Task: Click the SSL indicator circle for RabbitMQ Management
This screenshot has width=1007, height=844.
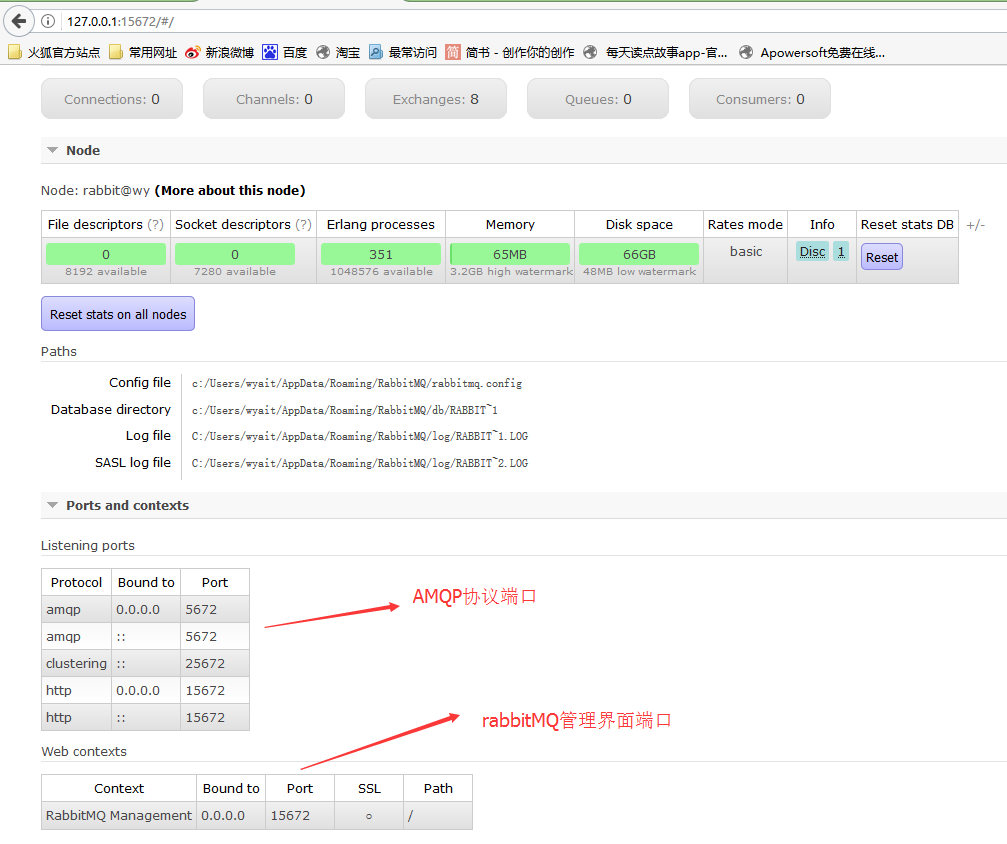Action: (x=369, y=816)
